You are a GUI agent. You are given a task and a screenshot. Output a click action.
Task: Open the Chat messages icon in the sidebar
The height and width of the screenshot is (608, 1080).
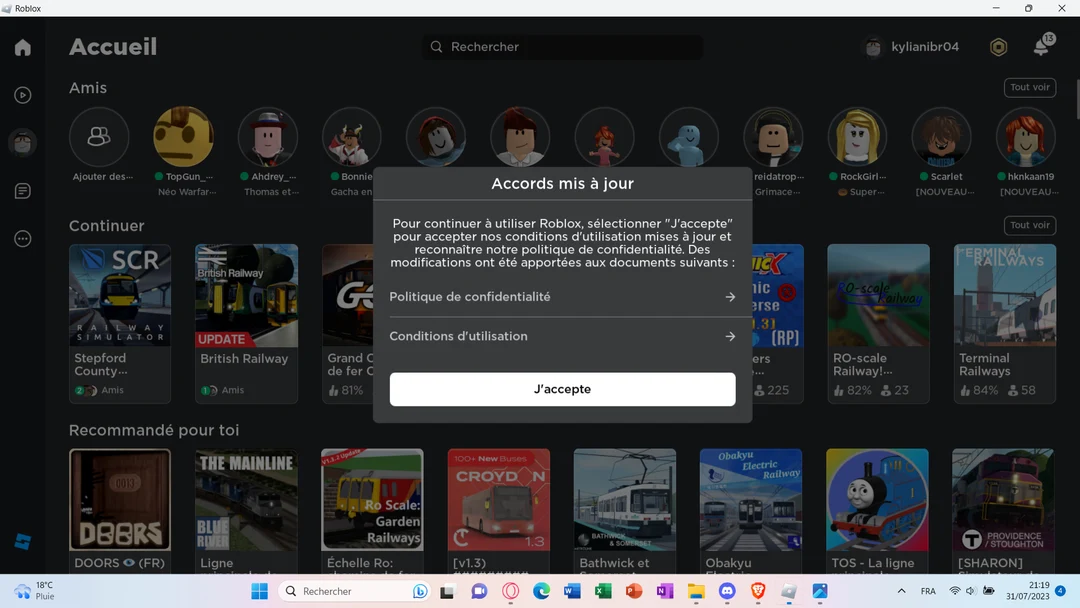(22, 190)
